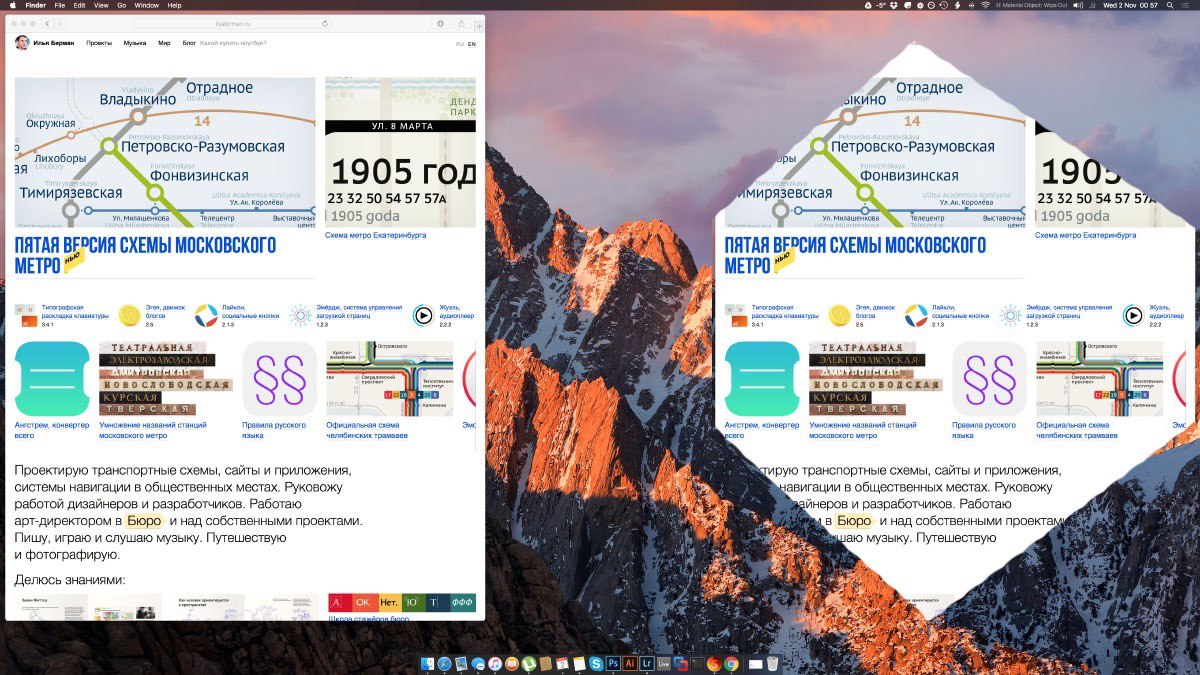The width and height of the screenshot is (1200, 675).
Task: Open the Share button in Safari toolbar
Action: (x=462, y=22)
